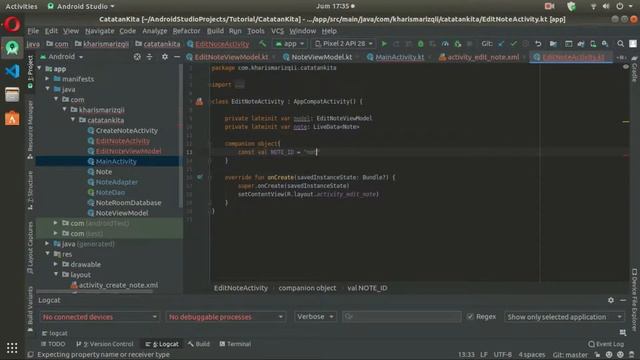Click companion object breadcrumb
Viewport: 640px width, 360px height.
tap(307, 288)
